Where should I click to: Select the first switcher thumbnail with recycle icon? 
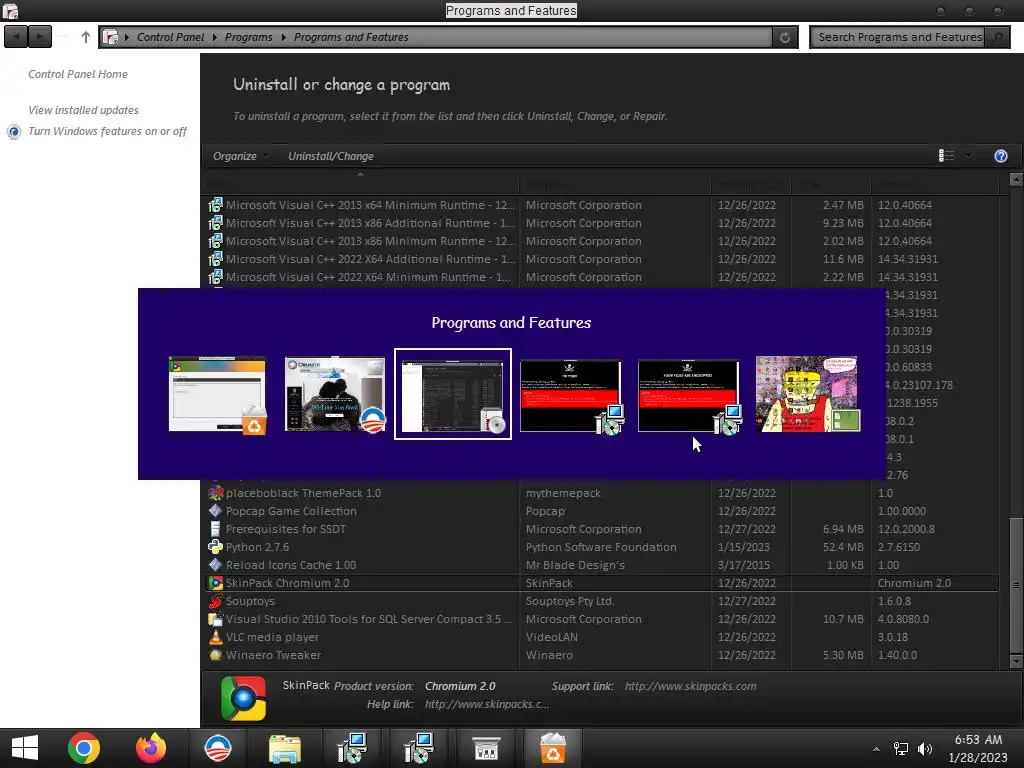click(217, 394)
